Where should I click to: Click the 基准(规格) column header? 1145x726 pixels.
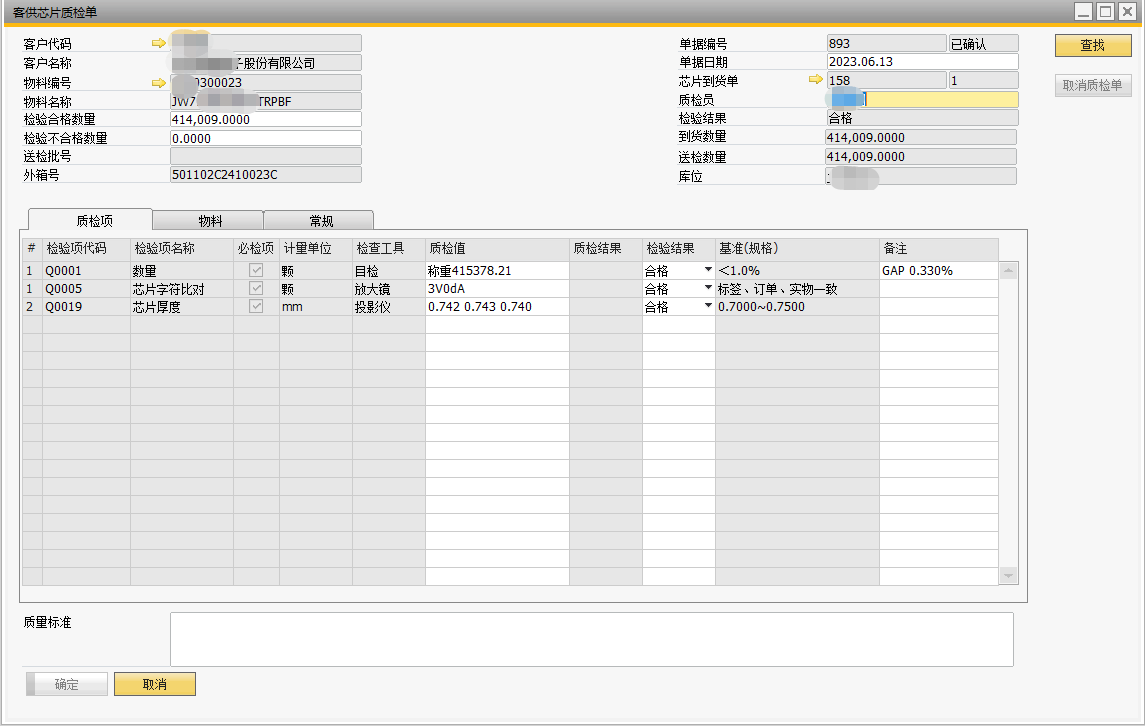pos(797,248)
